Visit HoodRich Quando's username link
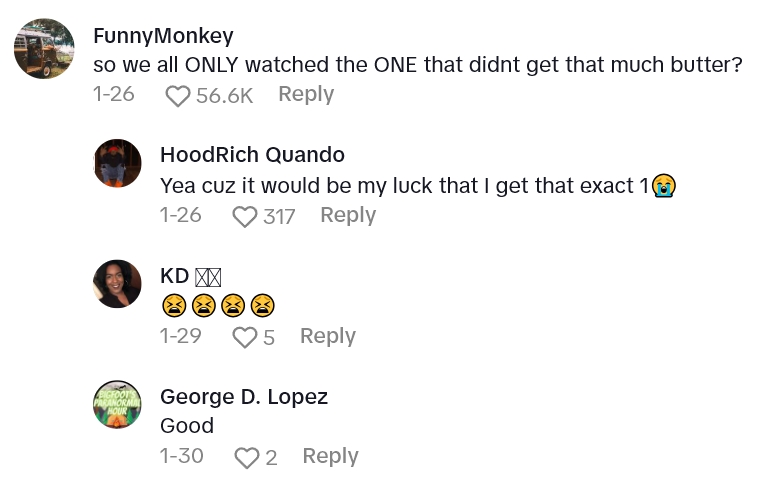Image resolution: width=764 pixels, height=483 pixels. (252, 154)
